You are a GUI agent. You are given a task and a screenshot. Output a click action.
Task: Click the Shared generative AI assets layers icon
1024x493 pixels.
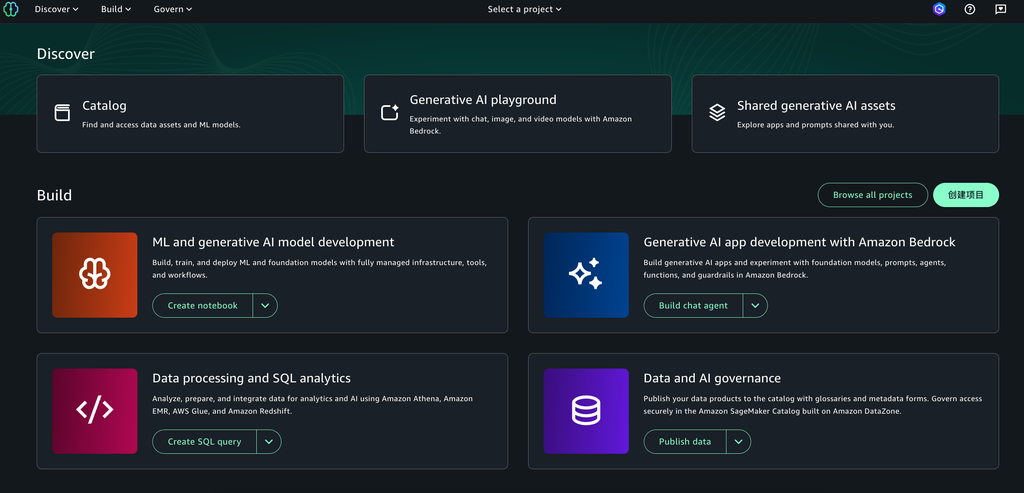[717, 112]
